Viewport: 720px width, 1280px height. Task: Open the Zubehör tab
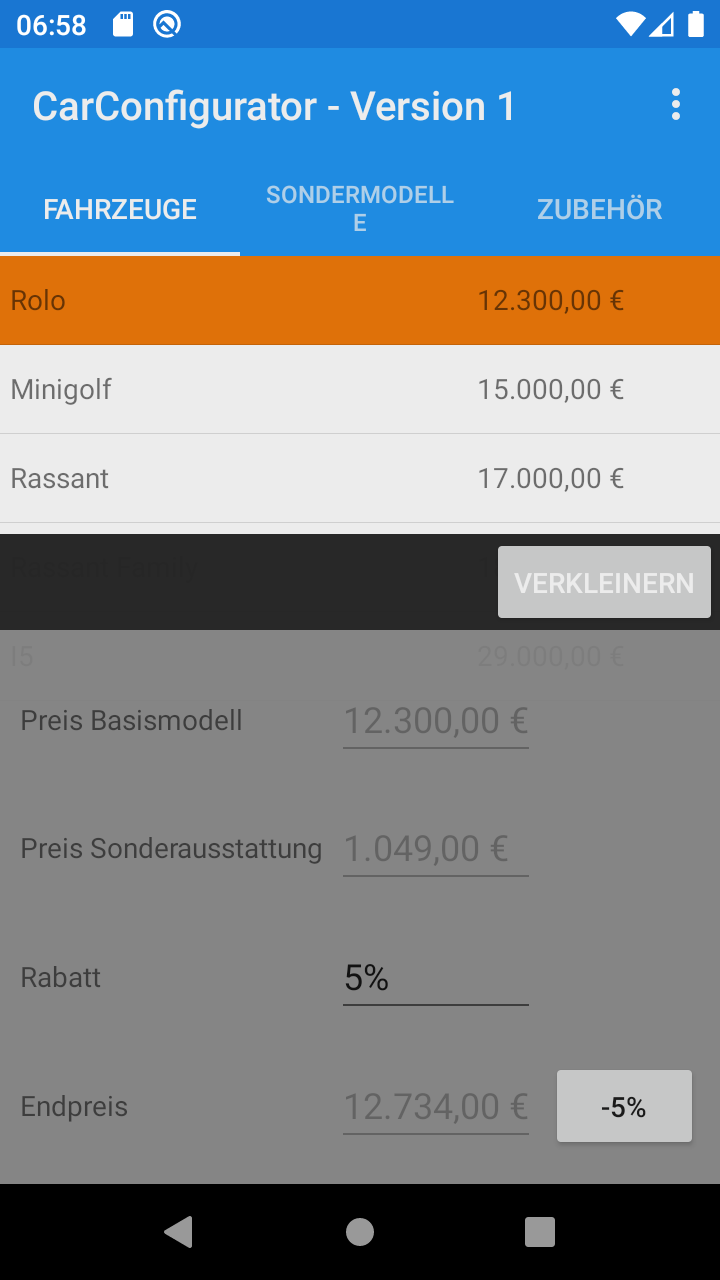coord(600,209)
